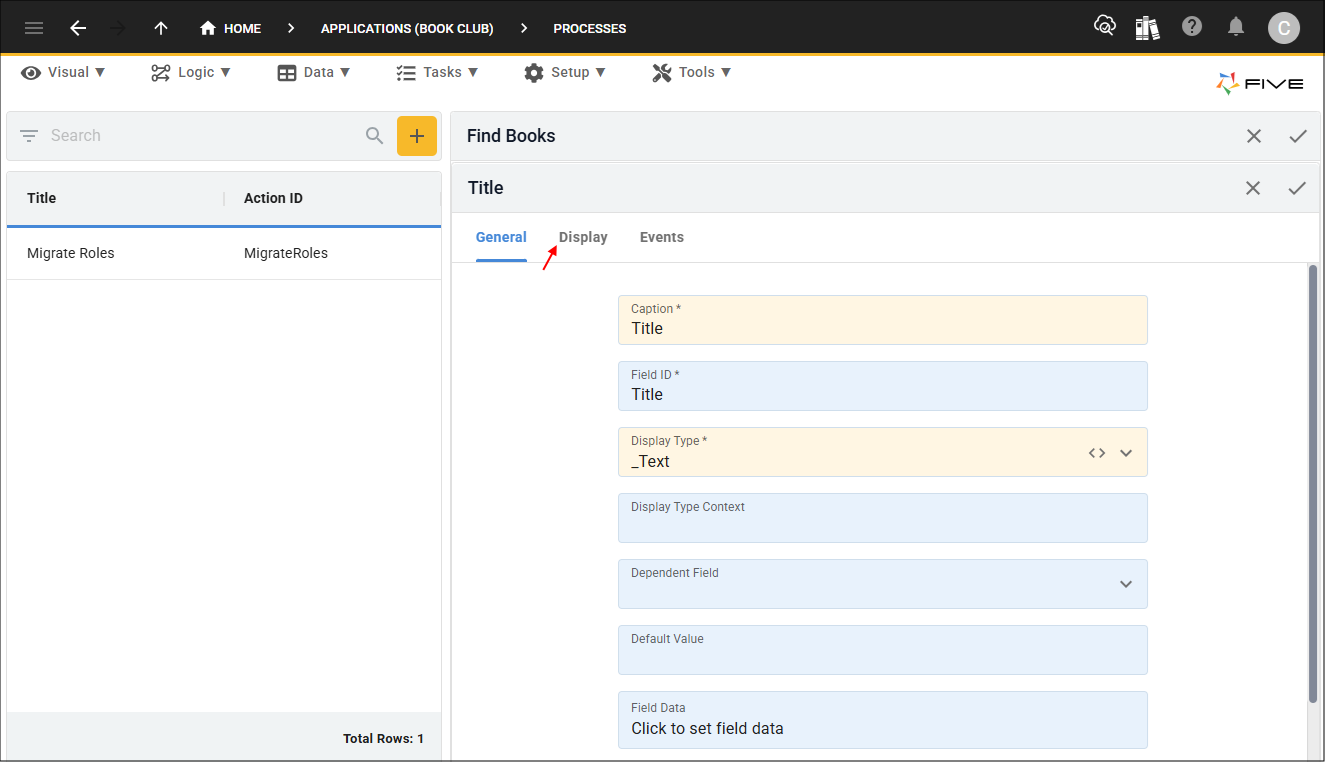Open code editor icon in Display Type
This screenshot has height=762, width=1325.
(1097, 453)
